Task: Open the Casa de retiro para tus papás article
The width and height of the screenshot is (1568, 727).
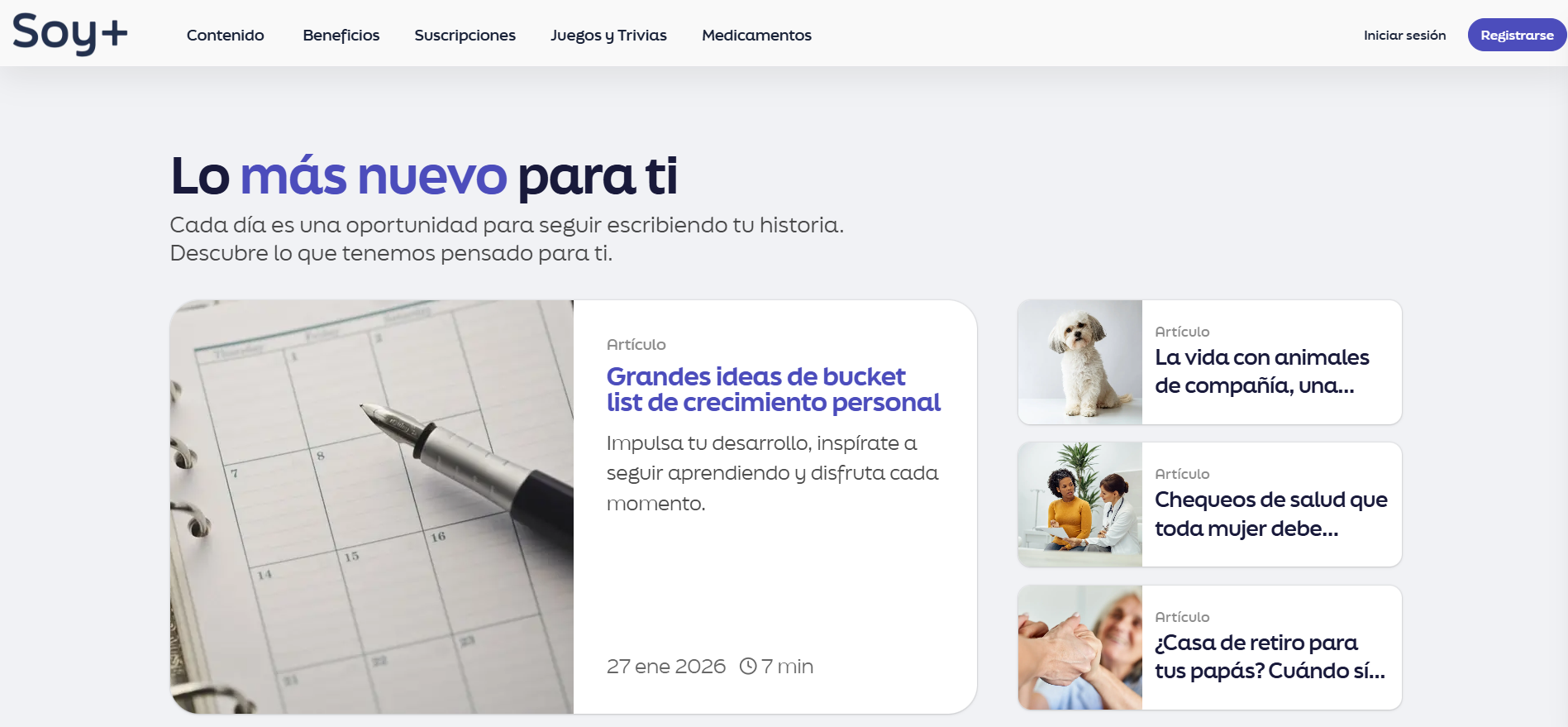Action: [x=1269, y=656]
